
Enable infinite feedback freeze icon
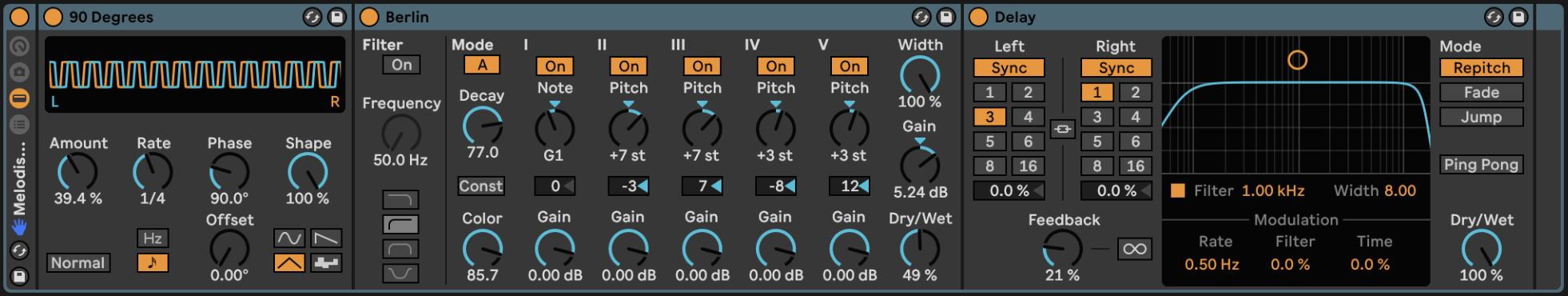click(1134, 249)
